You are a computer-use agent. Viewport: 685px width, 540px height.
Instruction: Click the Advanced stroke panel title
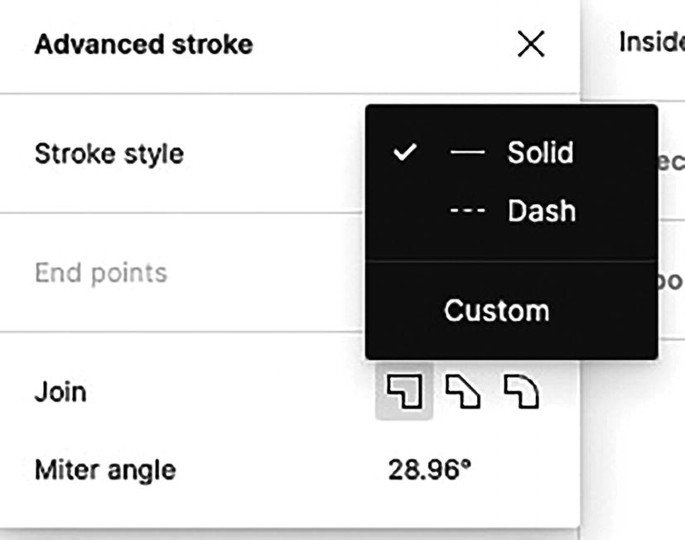(143, 45)
